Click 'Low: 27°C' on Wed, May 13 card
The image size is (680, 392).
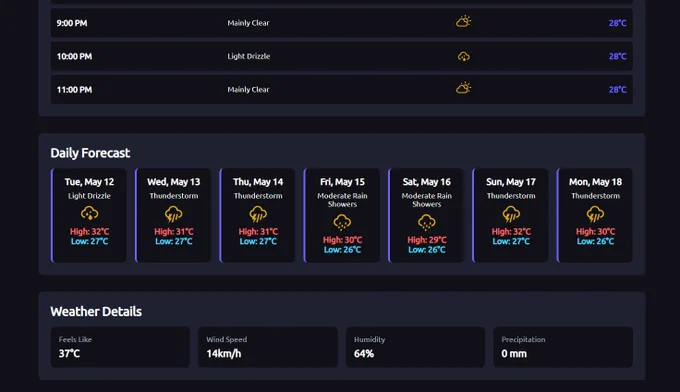tap(173, 242)
